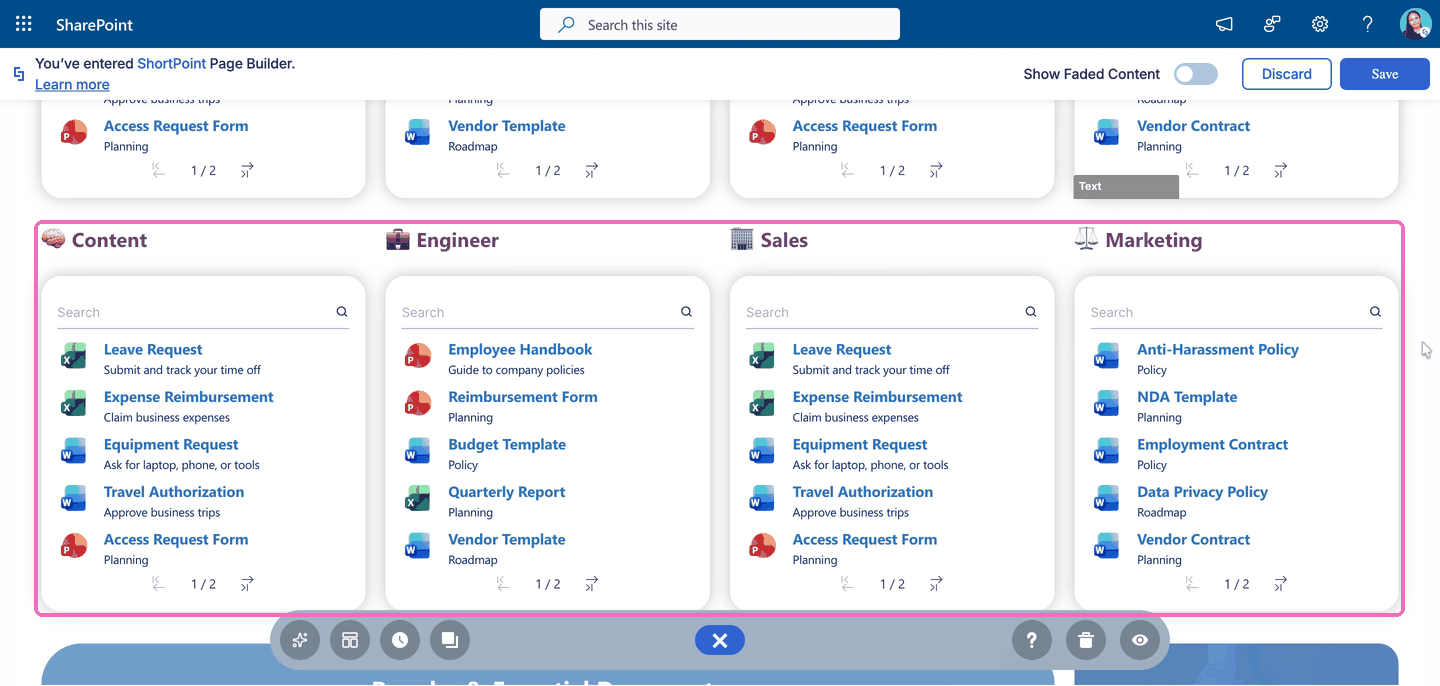1440x686 pixels.
Task: Click the duplicate icon in floating toolbar
Action: click(450, 640)
